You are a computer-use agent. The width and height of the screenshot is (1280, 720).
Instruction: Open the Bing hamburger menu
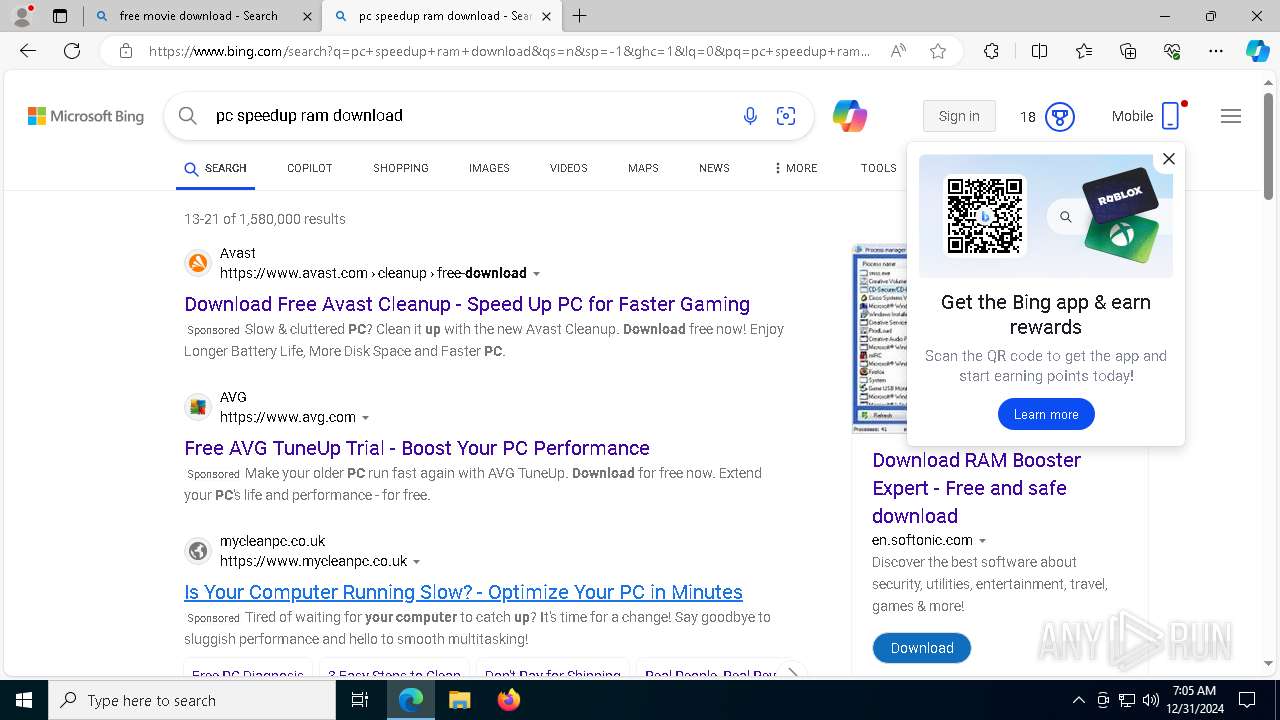click(1231, 116)
